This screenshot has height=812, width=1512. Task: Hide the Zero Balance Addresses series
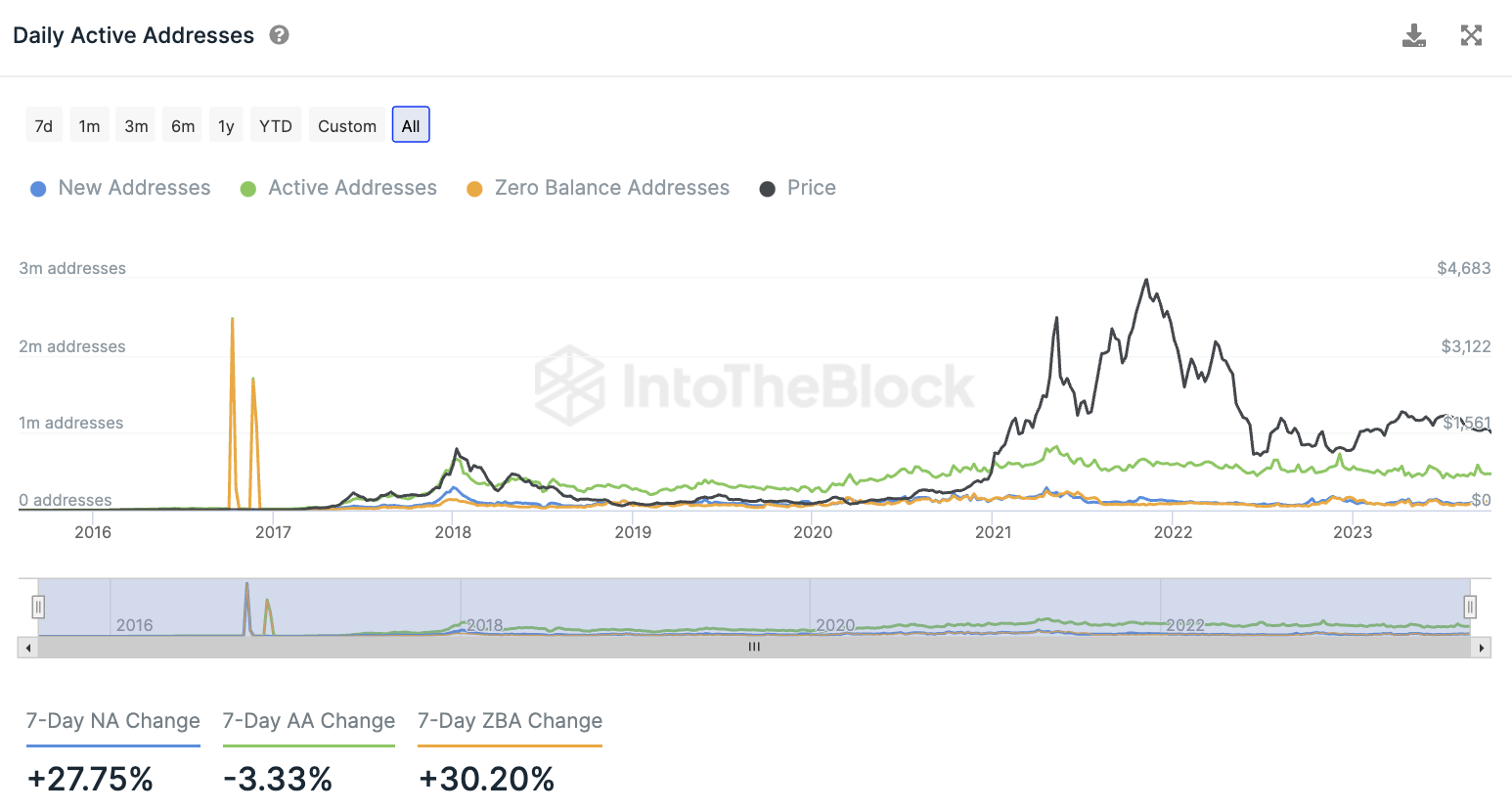(x=598, y=188)
